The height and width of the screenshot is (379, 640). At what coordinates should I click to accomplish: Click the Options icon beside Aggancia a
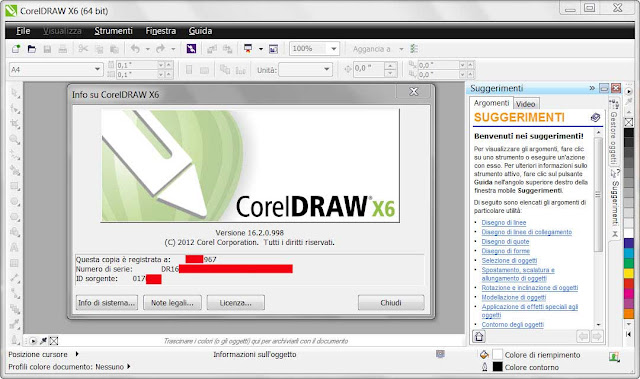(x=414, y=49)
